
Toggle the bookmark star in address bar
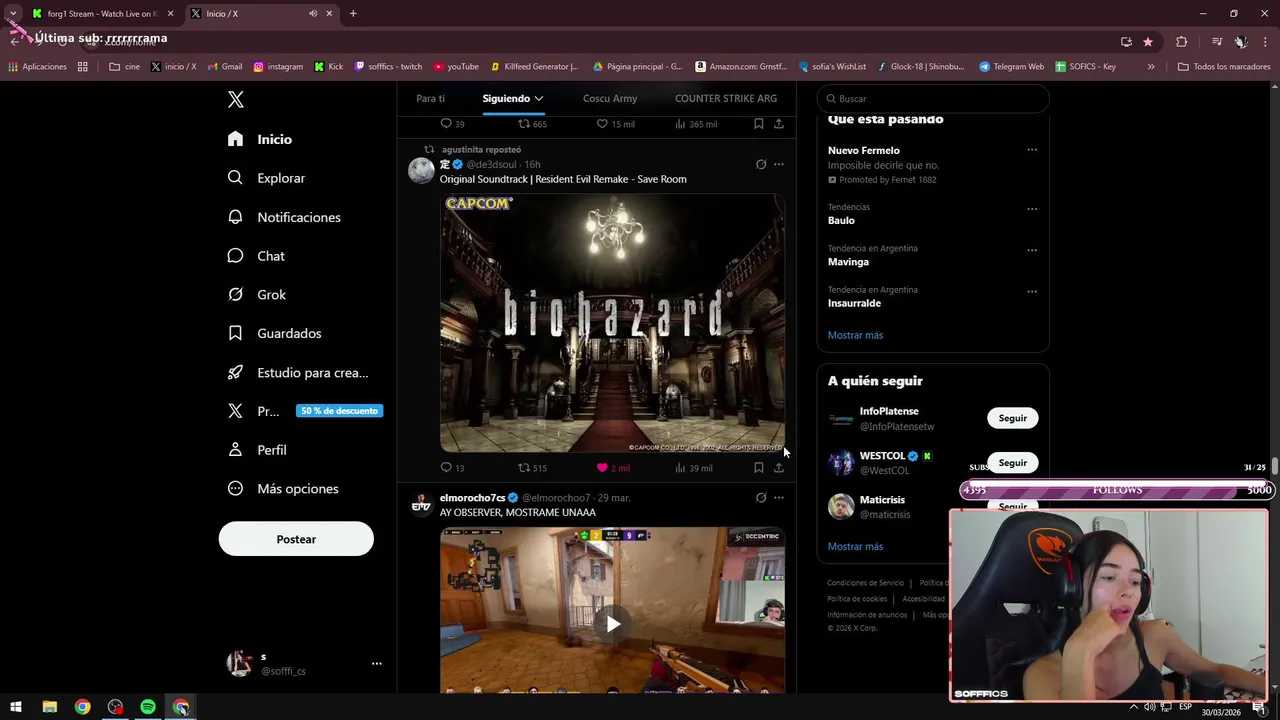click(x=1148, y=41)
